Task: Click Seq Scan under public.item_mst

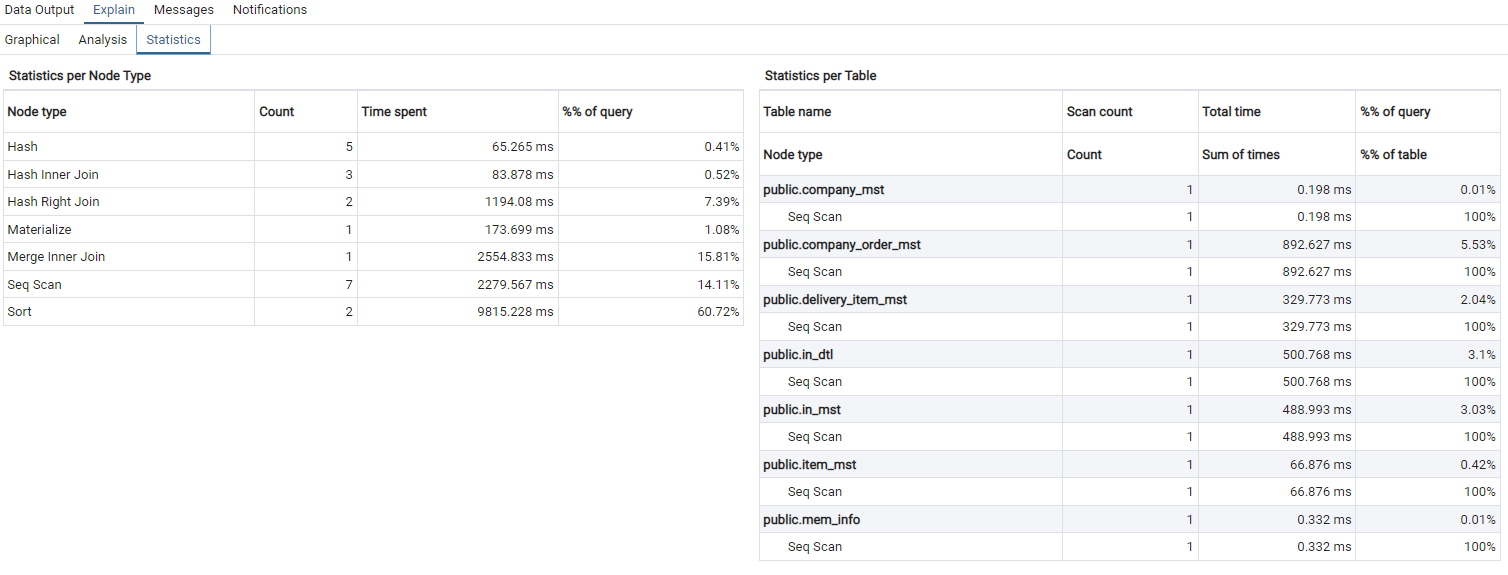Action: pyautogui.click(x=815, y=492)
